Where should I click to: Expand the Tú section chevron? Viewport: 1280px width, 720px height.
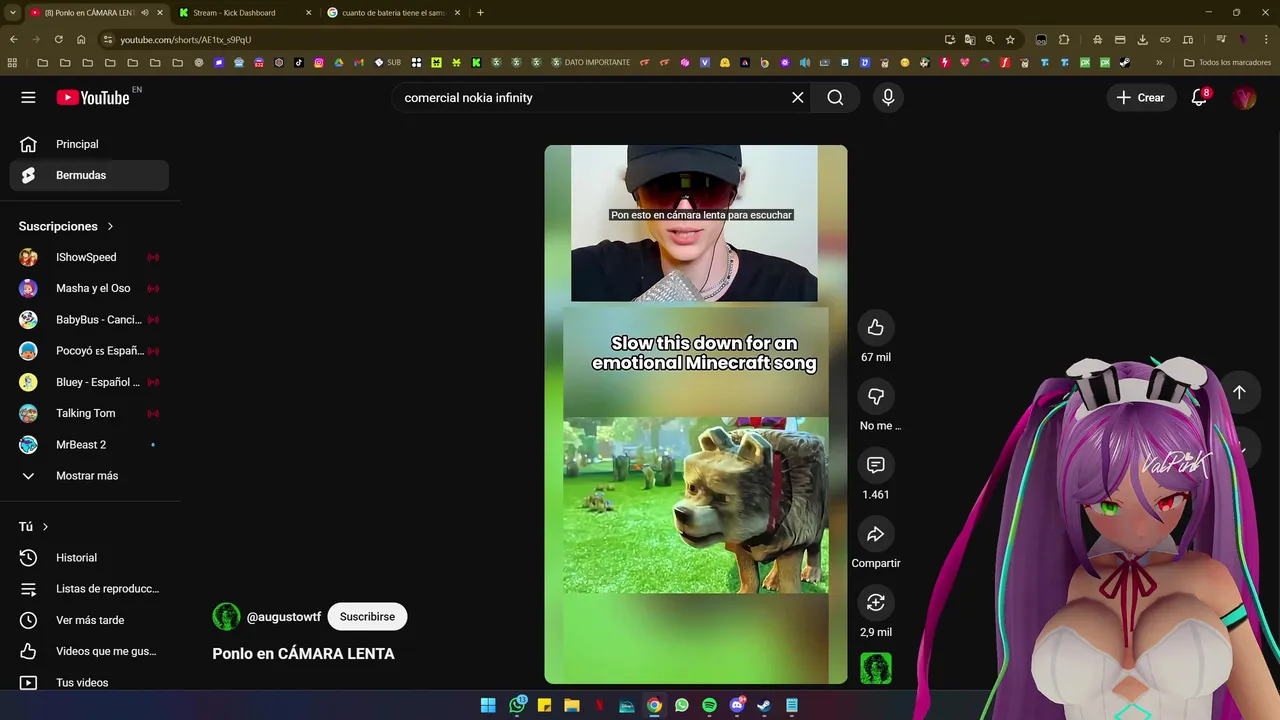pyautogui.click(x=45, y=527)
